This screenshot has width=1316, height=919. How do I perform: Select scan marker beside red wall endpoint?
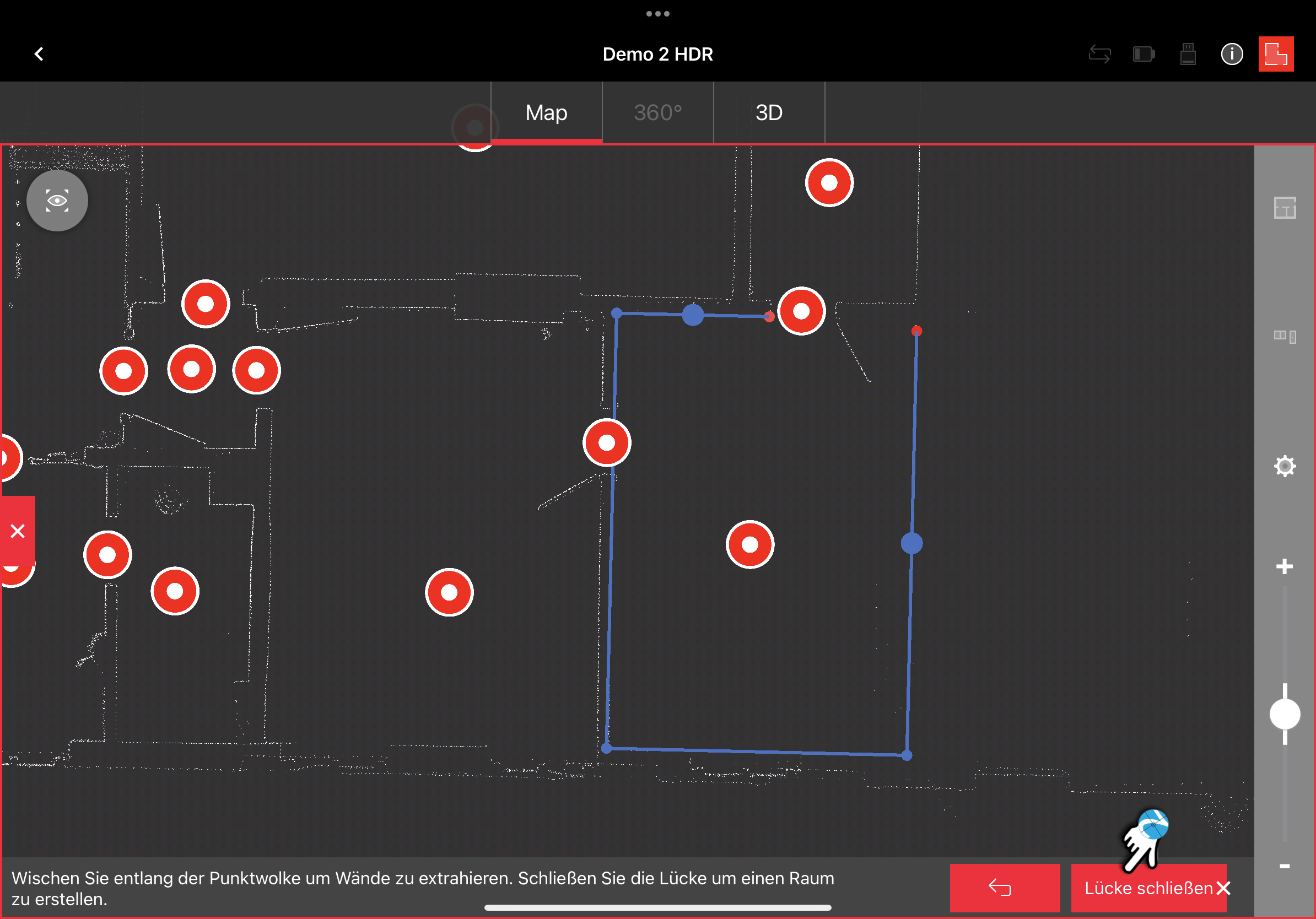(x=801, y=311)
